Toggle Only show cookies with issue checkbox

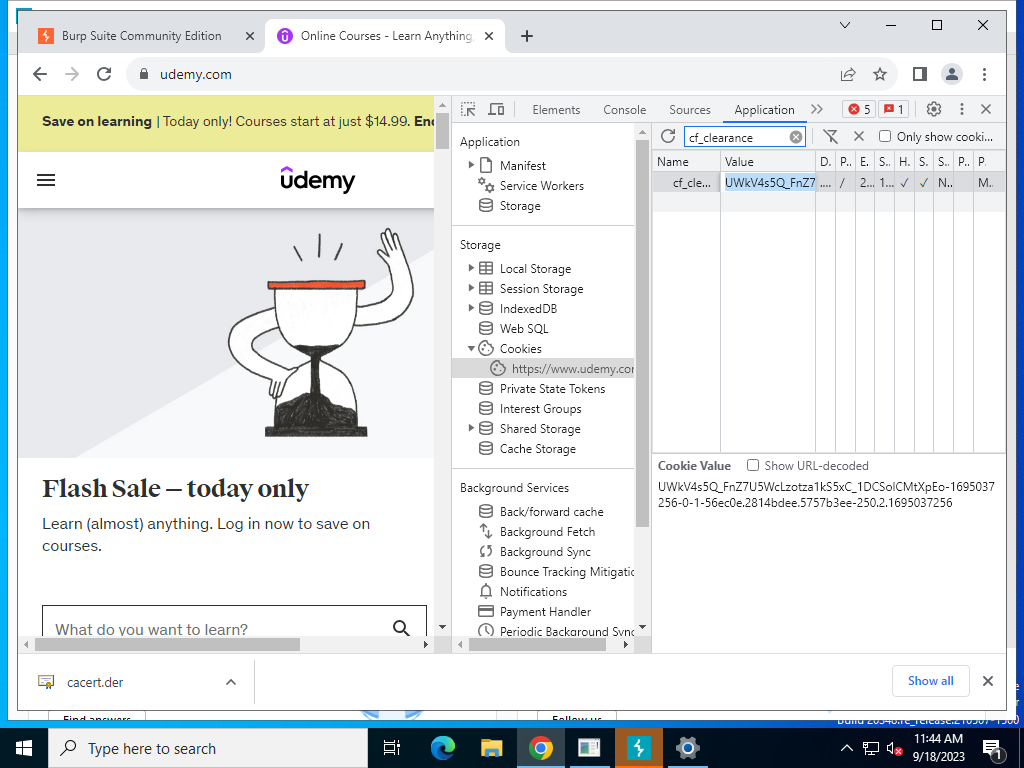[x=885, y=136]
